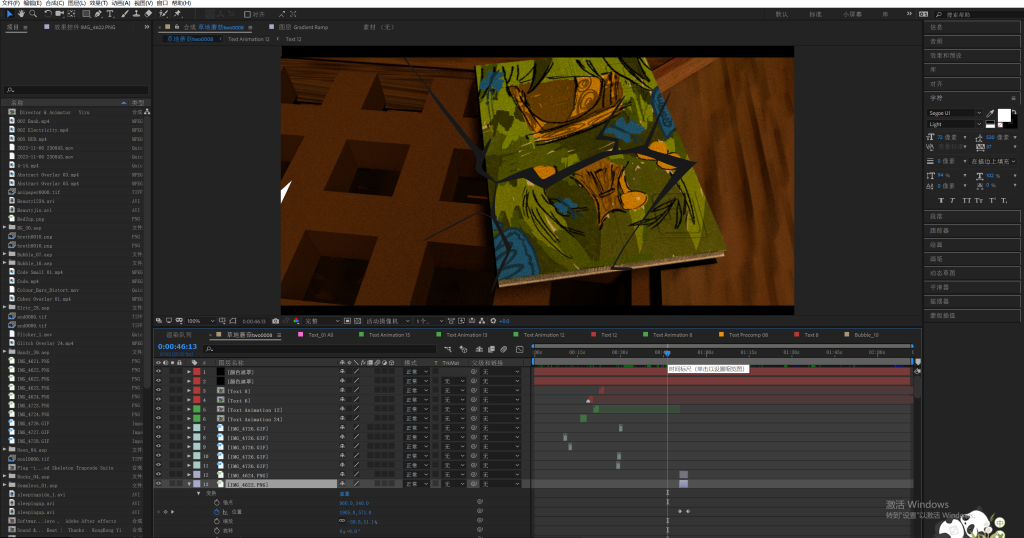The height and width of the screenshot is (538, 1024).
Task: Select the Pan Behind anchor point tool
Action: (71, 14)
